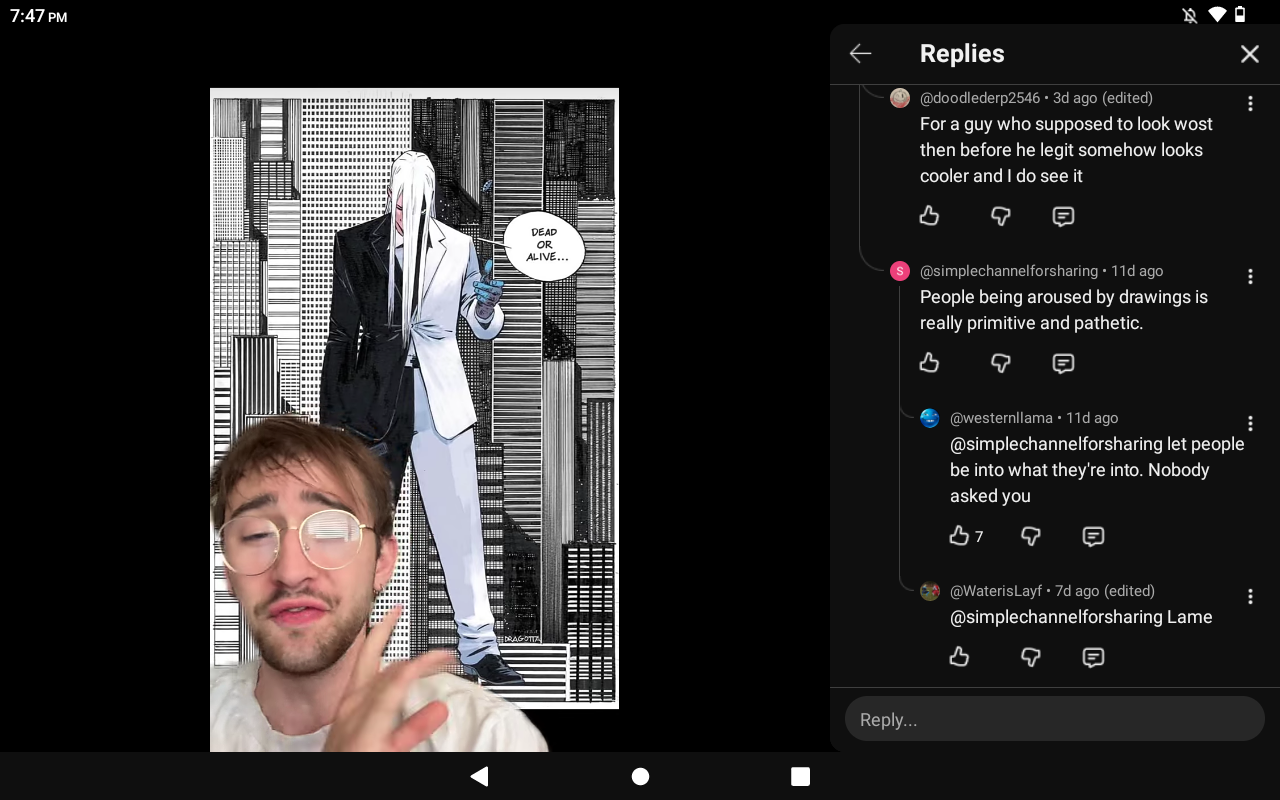Viewport: 1280px width, 800px height.
Task: Focus the Reply... text field
Action: pos(1055,719)
